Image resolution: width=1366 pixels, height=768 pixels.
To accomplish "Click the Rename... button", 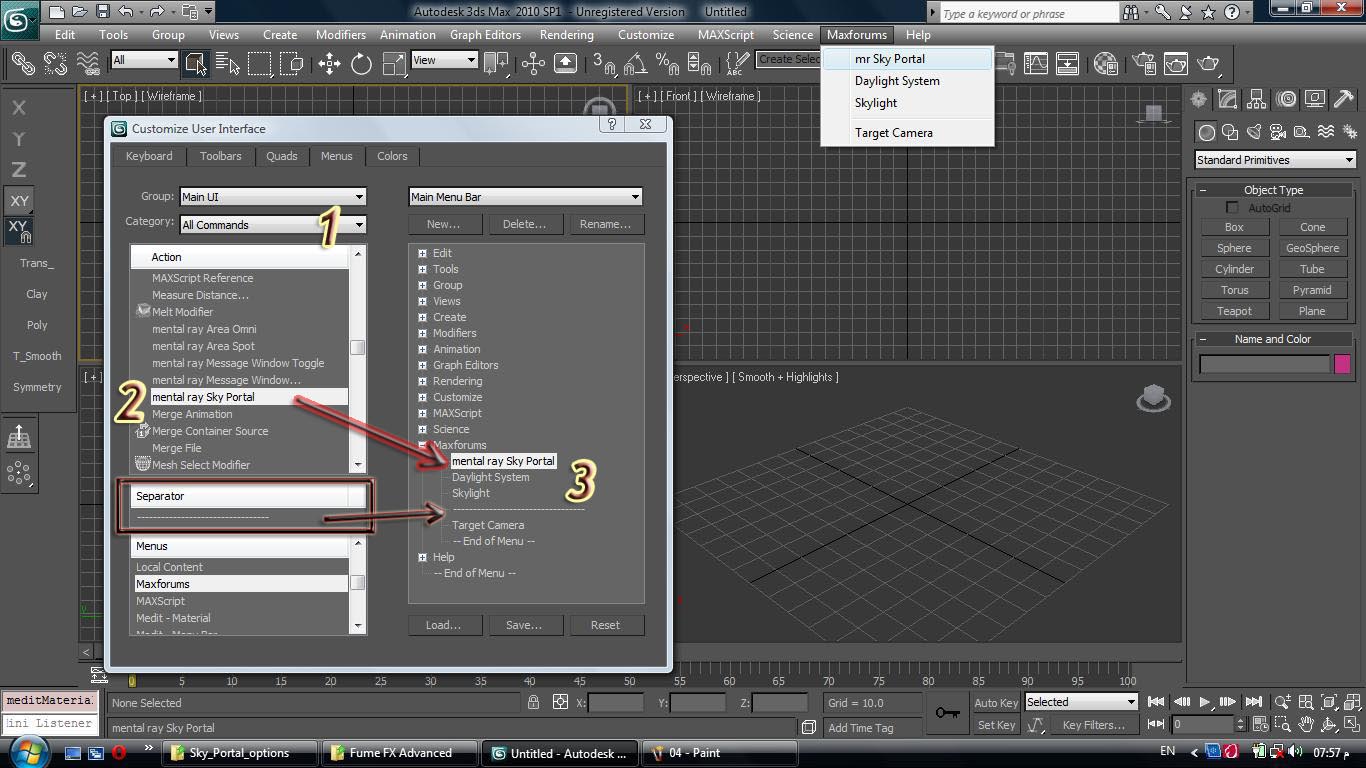I will click(605, 224).
